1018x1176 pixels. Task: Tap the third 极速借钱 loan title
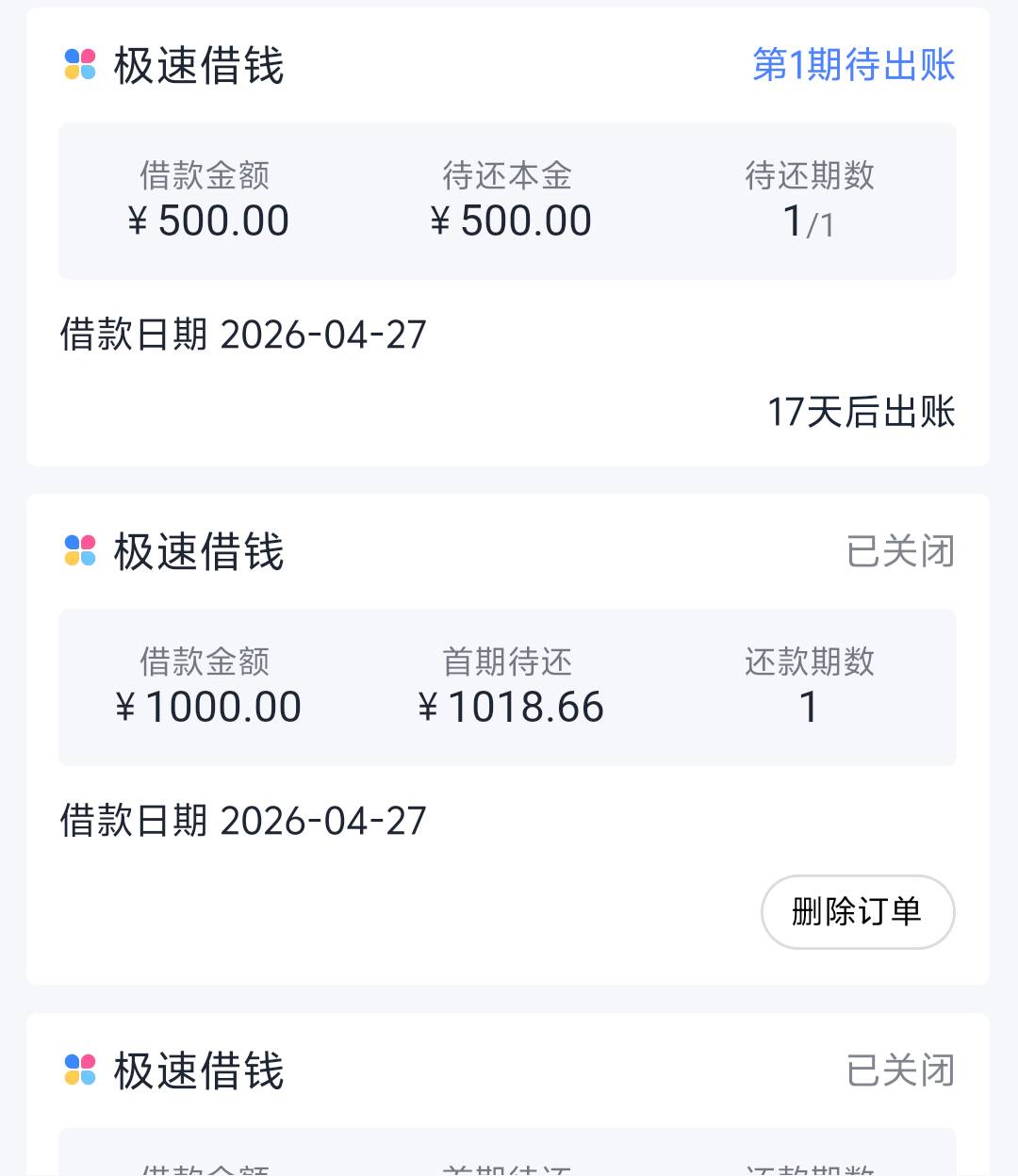tap(199, 1070)
